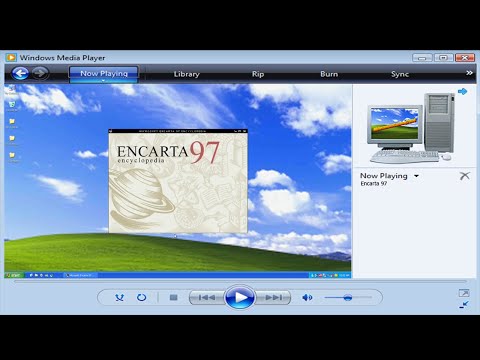Image resolution: width=480 pixels, height=360 pixels.
Task: Switch to full screen view
Action: [464, 293]
